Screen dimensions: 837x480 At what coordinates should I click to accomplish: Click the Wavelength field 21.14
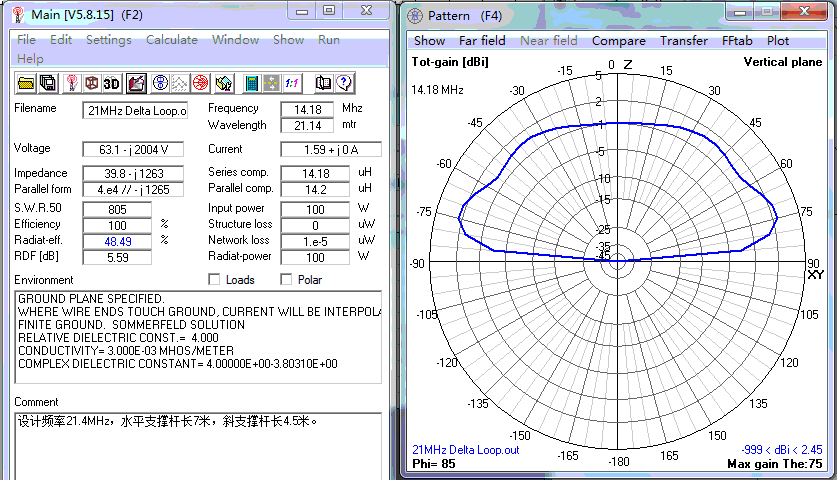(307, 125)
